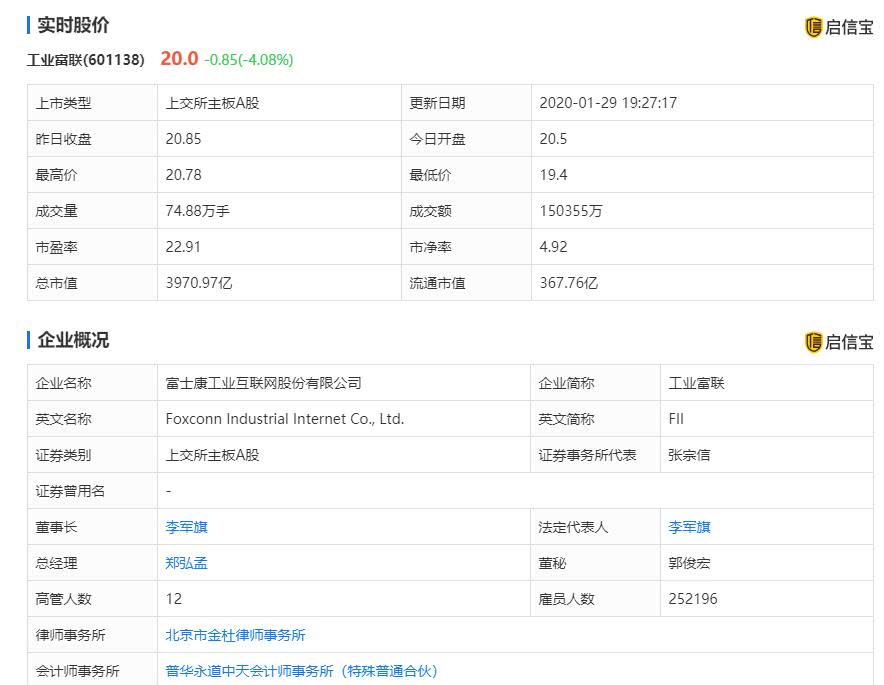Select yesterday close value 20.85
Viewport: 884px width, 685px height.
[183, 139]
